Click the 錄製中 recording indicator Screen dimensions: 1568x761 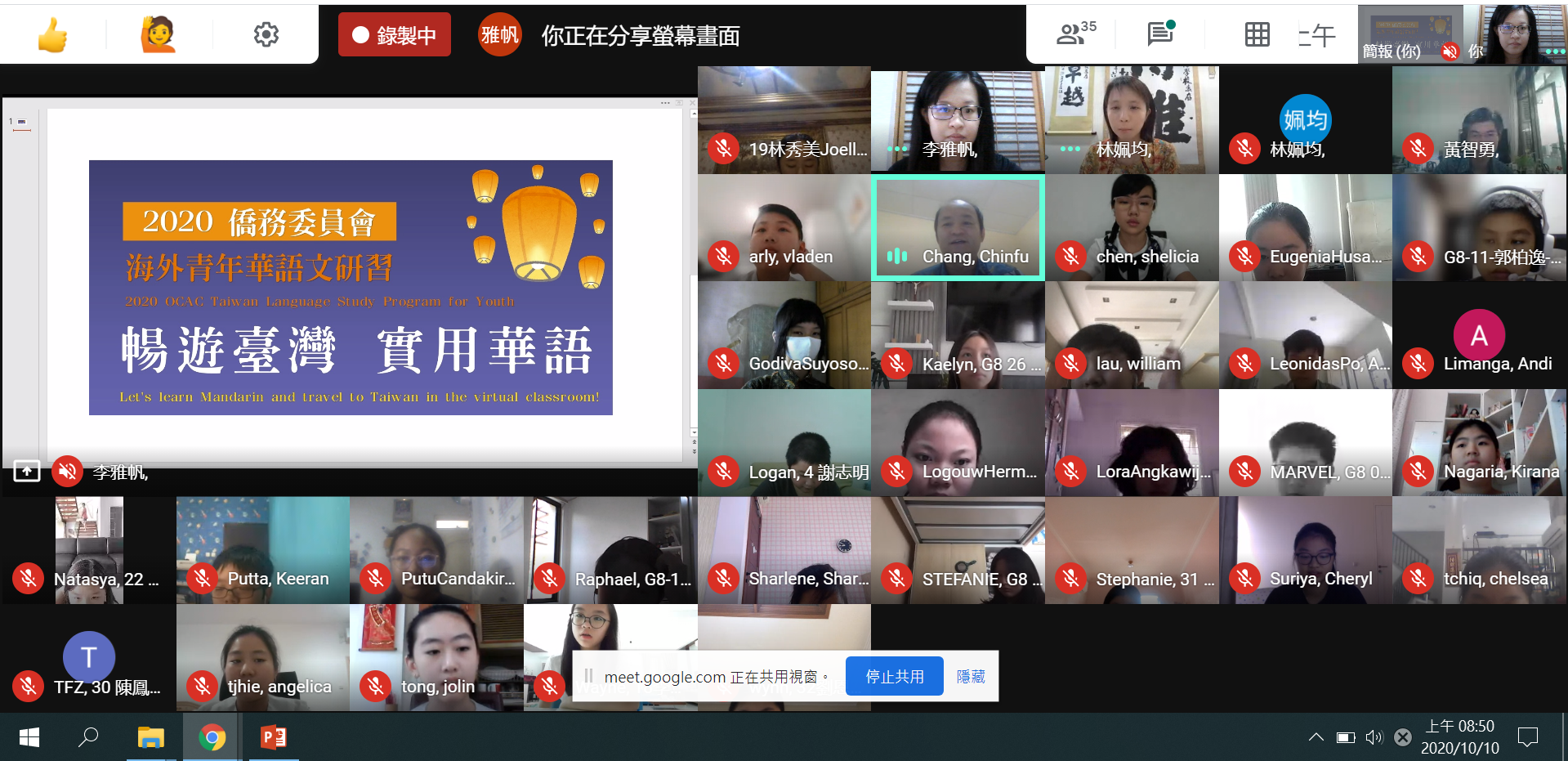point(394,34)
